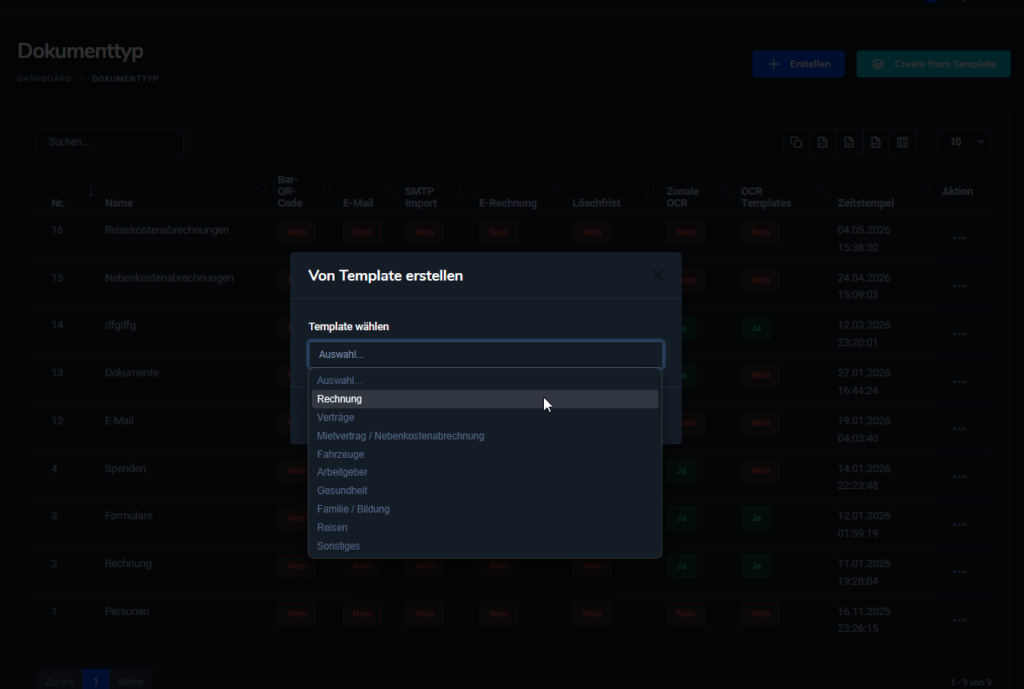Click the 1 - 9 von 9 entries text
The image size is (1024, 689).
pos(971,682)
